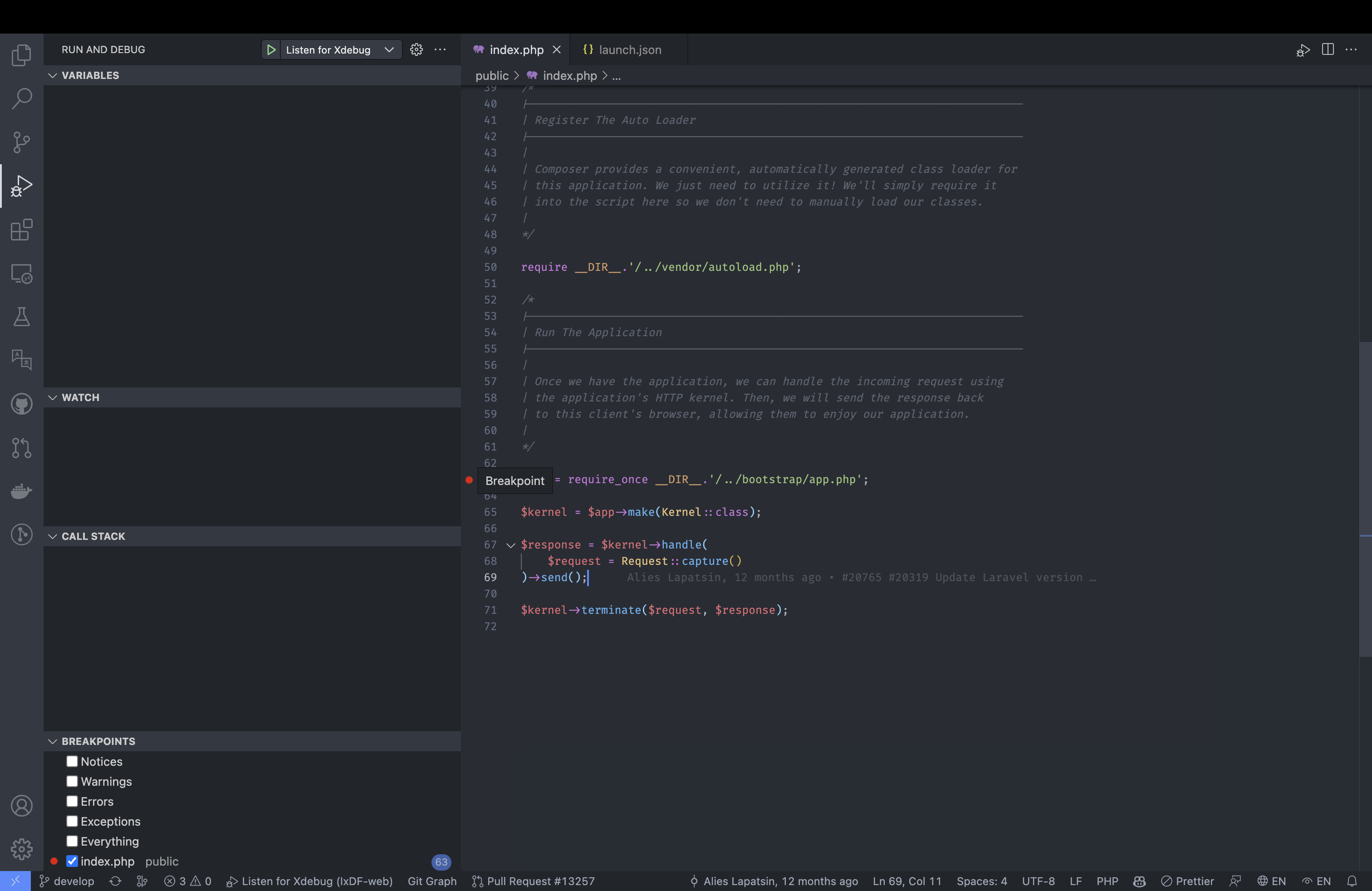The image size is (1372, 891).
Task: Open the Docker extension view
Action: coord(21,490)
